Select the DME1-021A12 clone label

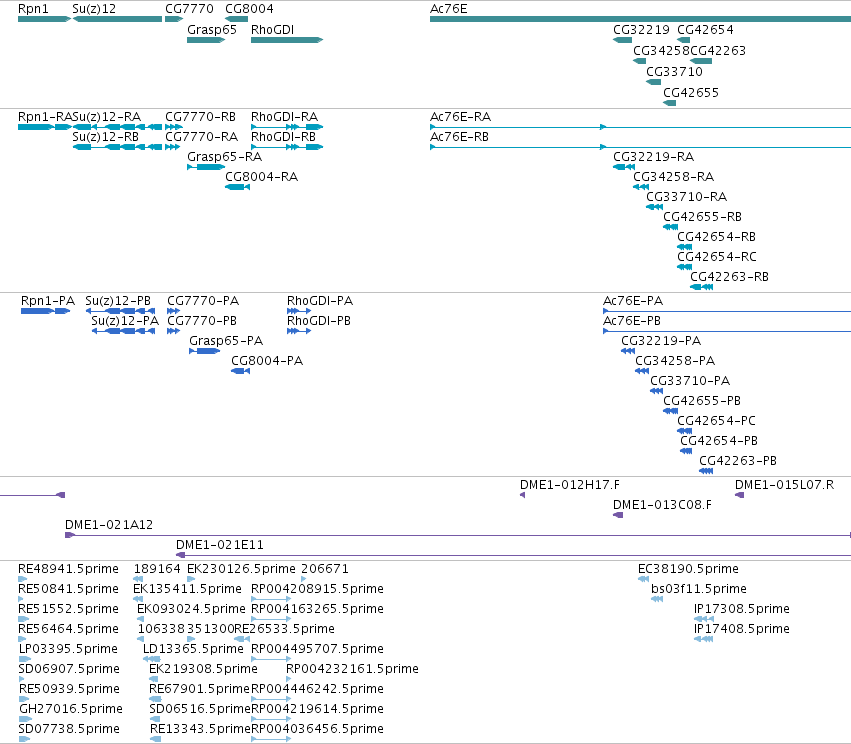point(109,525)
